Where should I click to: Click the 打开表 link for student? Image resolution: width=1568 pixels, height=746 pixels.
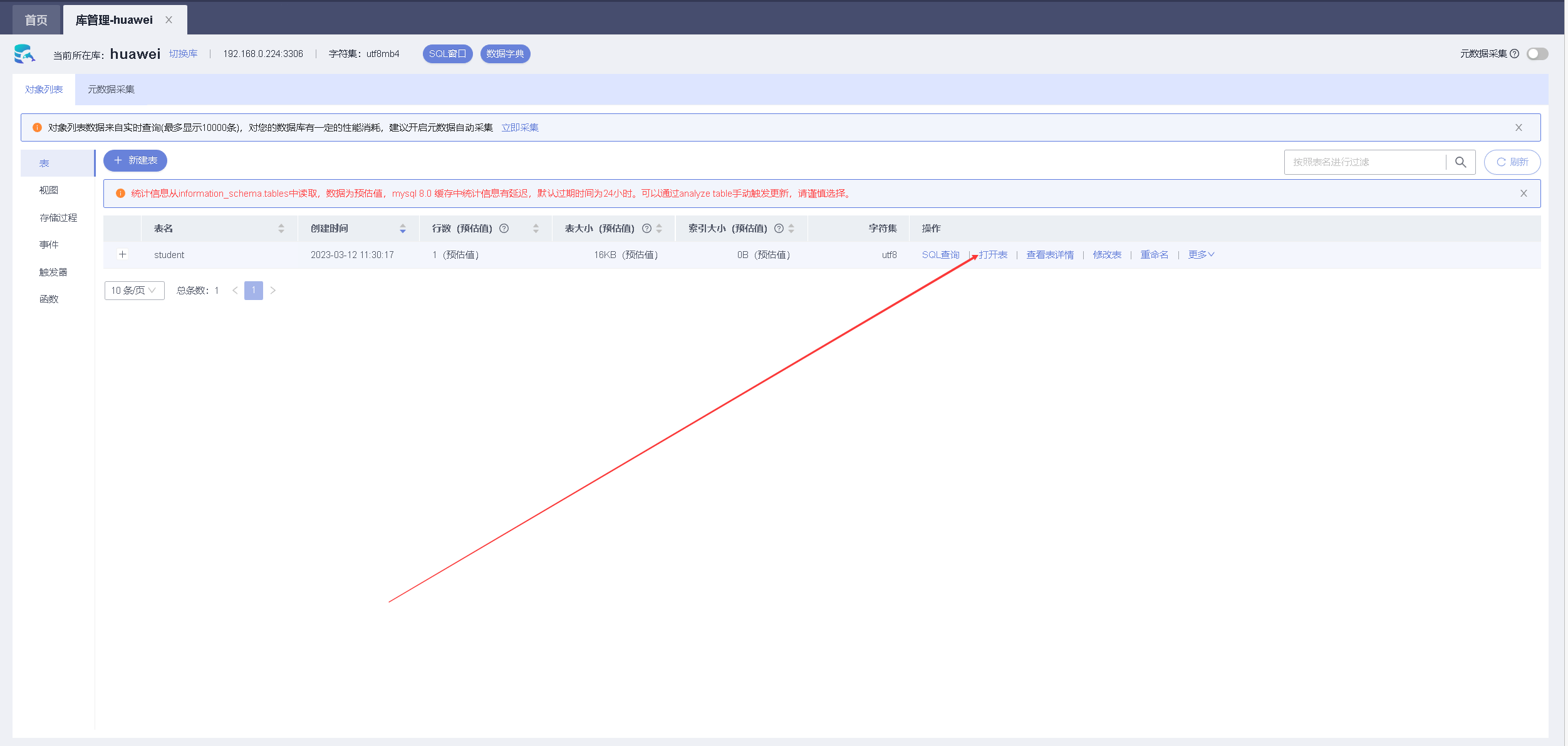coord(993,255)
